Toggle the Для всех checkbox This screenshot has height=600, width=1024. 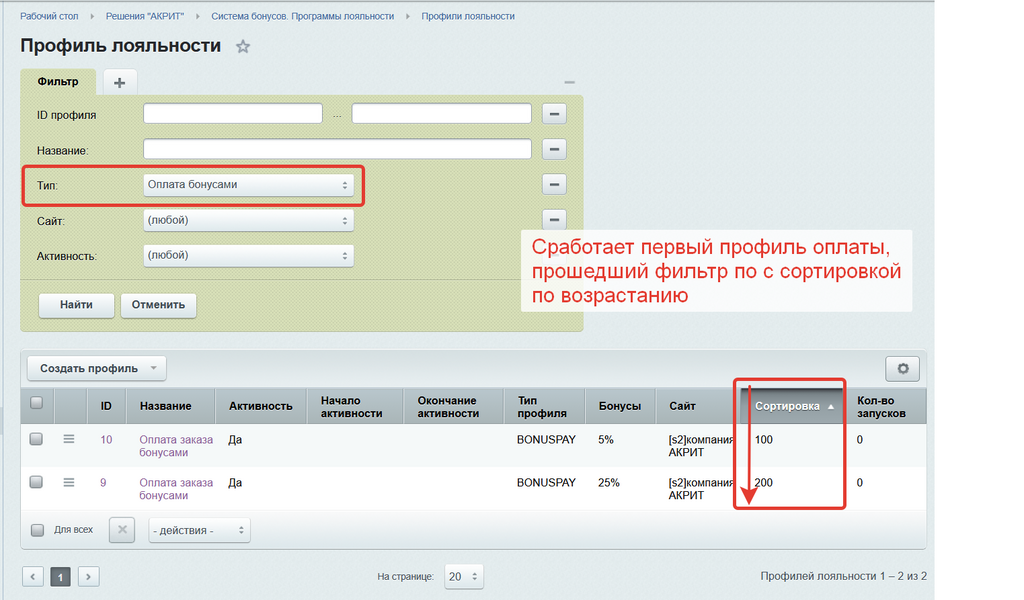[x=38, y=530]
